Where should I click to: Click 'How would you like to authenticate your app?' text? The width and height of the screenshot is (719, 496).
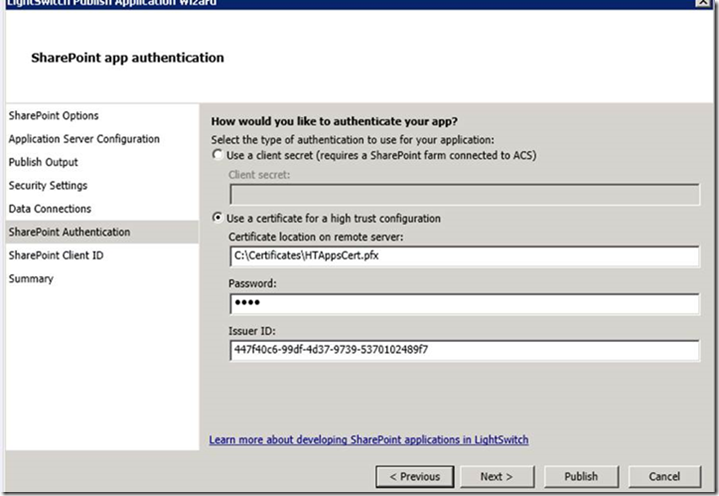(x=334, y=121)
